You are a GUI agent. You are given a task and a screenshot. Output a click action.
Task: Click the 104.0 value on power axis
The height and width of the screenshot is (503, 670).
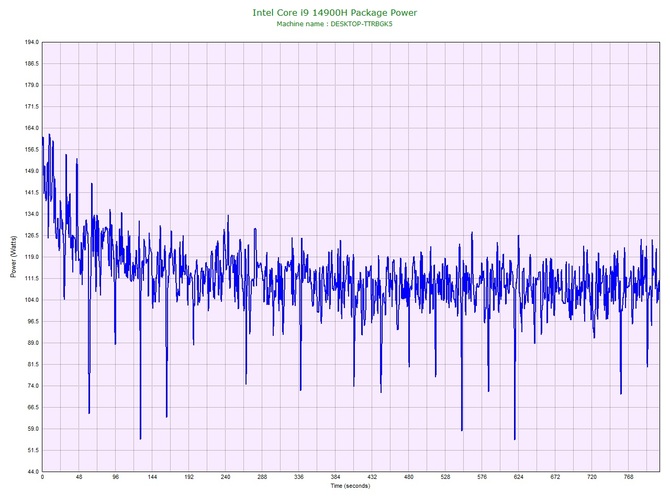32,300
